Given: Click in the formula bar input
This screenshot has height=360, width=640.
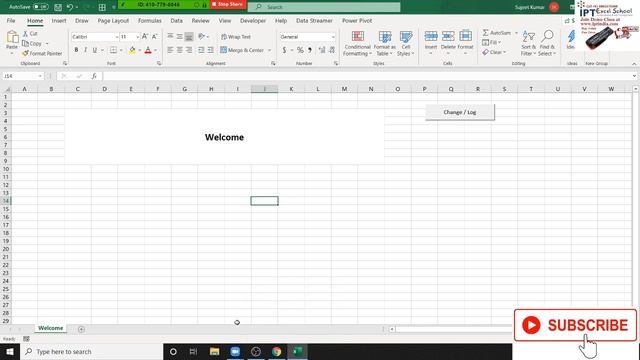Looking at the screenshot, I should 367,76.
